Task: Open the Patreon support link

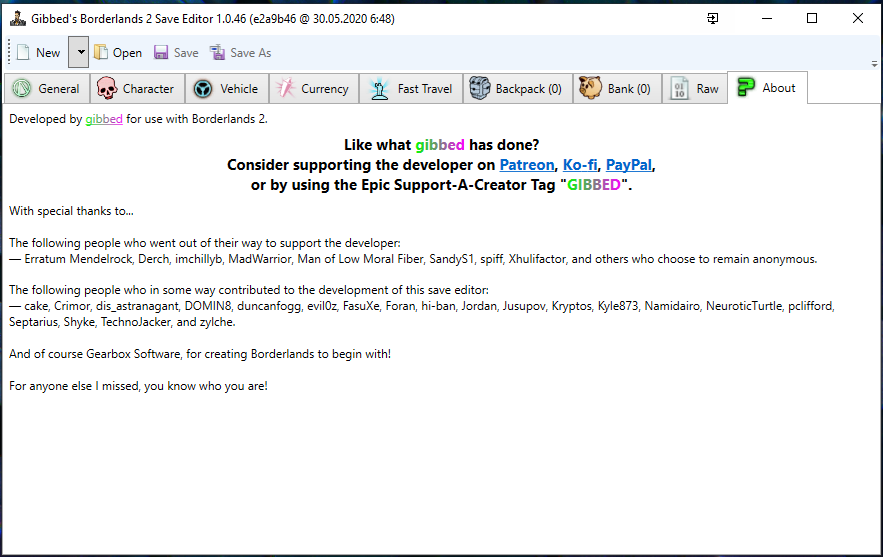Action: tap(527, 165)
